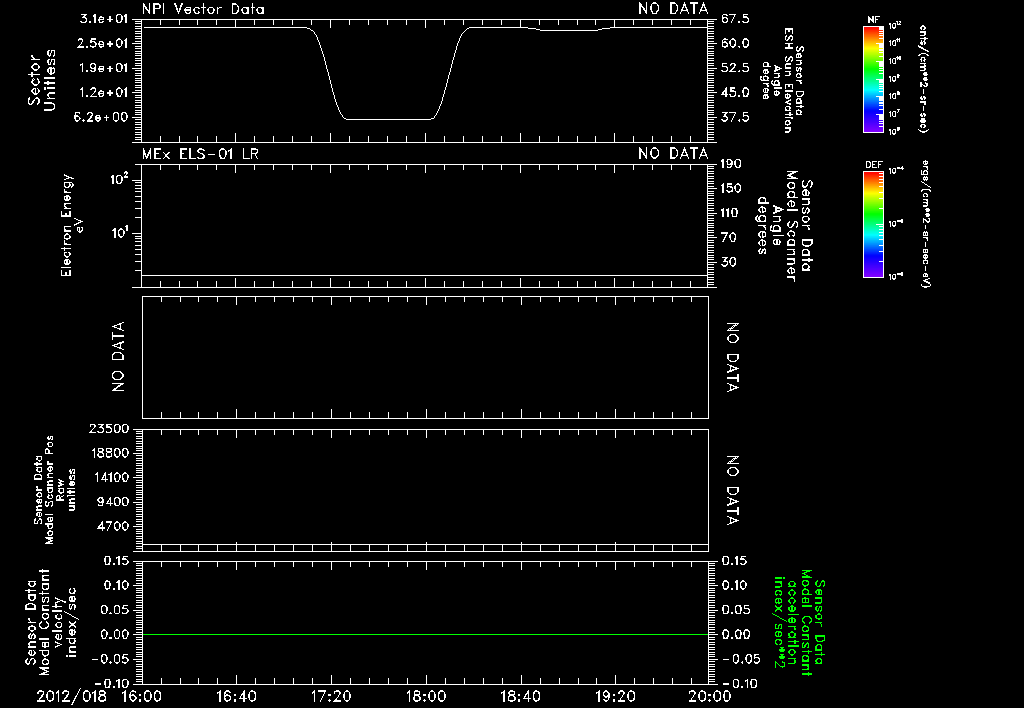Click the "Model Scanner Angle degrees" axis label
Viewport: 1024px width, 708px height.
pyautogui.click(x=776, y=226)
